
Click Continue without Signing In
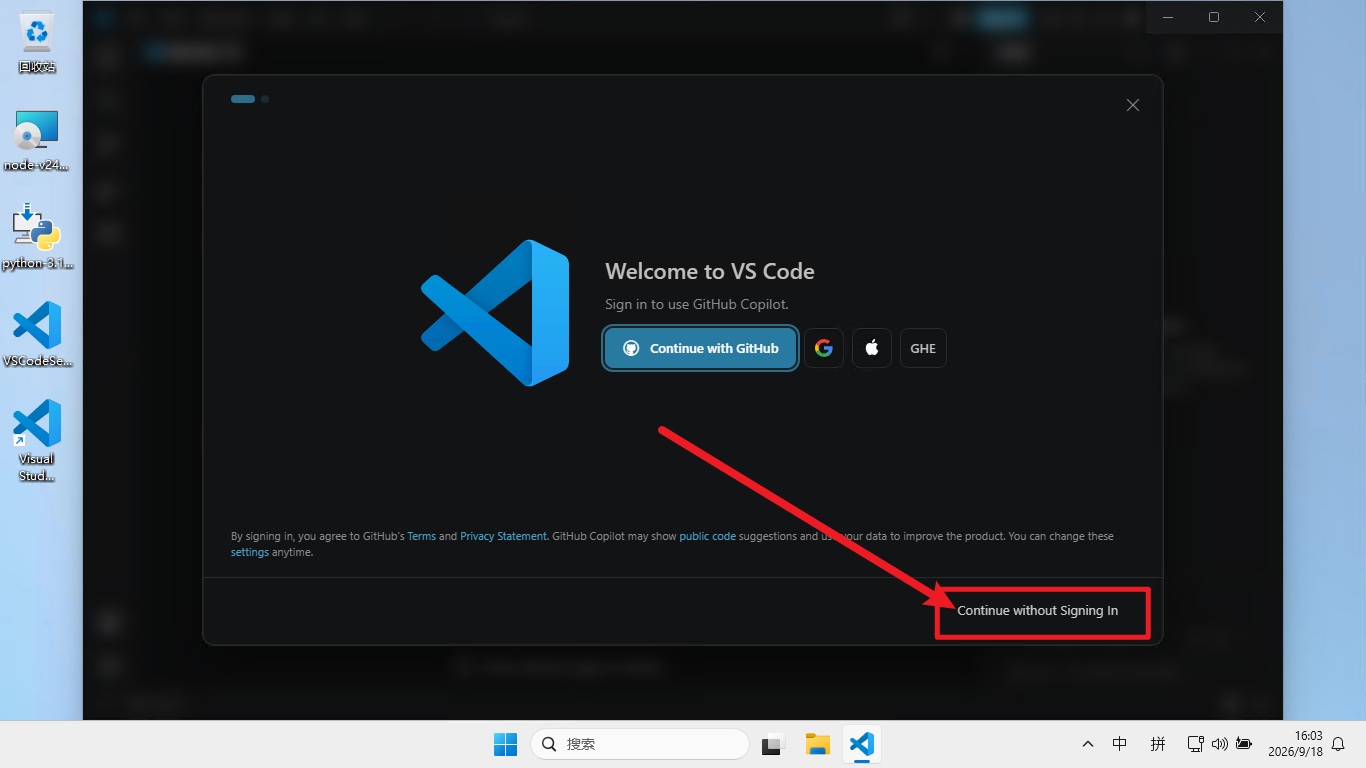(x=1038, y=610)
